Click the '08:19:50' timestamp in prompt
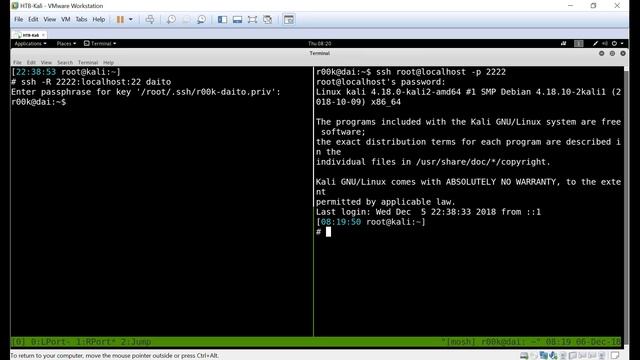The width and height of the screenshot is (640, 360). point(341,222)
